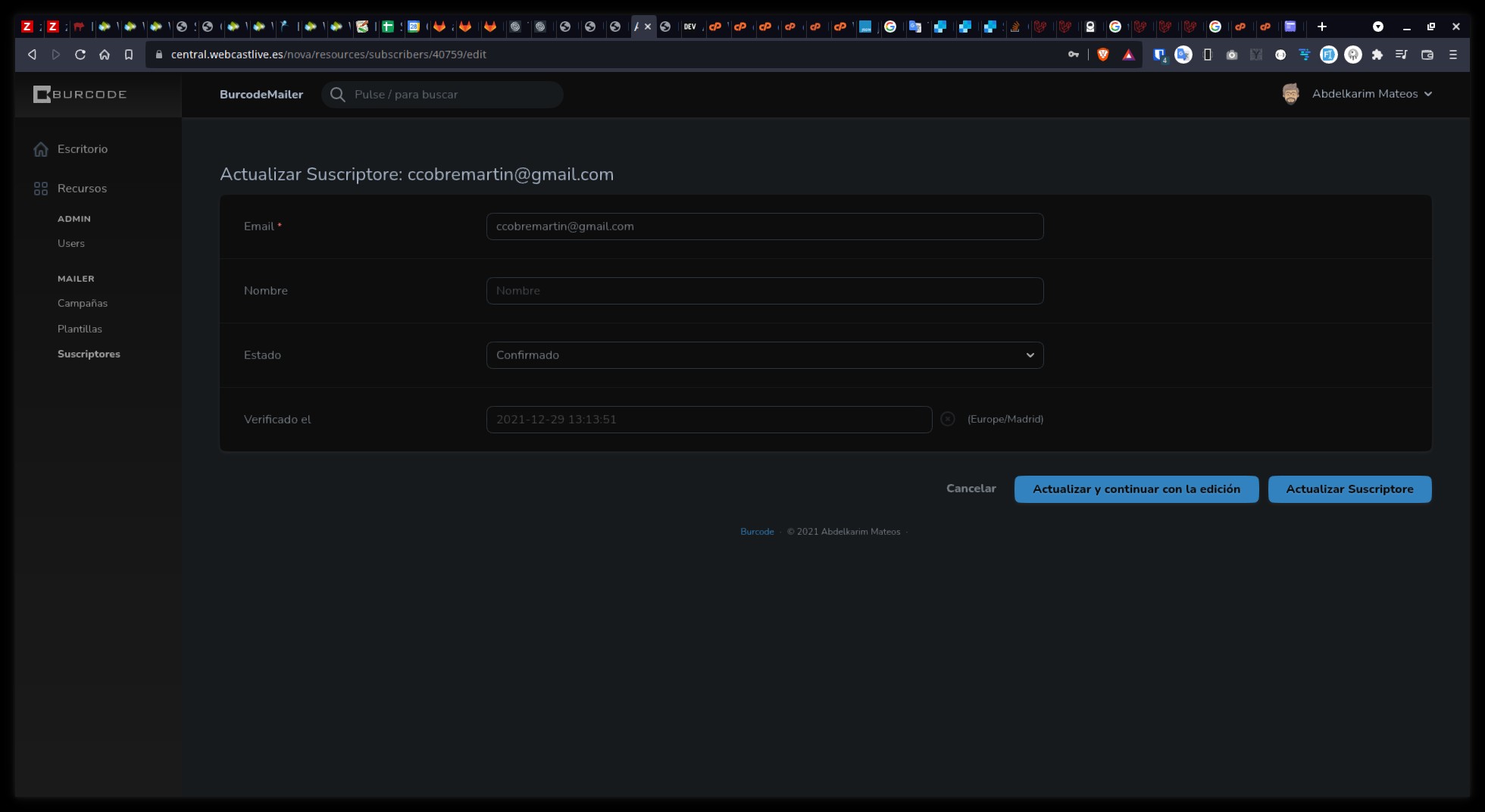Clear the Verificado el date field
1485x812 pixels.
(x=947, y=419)
